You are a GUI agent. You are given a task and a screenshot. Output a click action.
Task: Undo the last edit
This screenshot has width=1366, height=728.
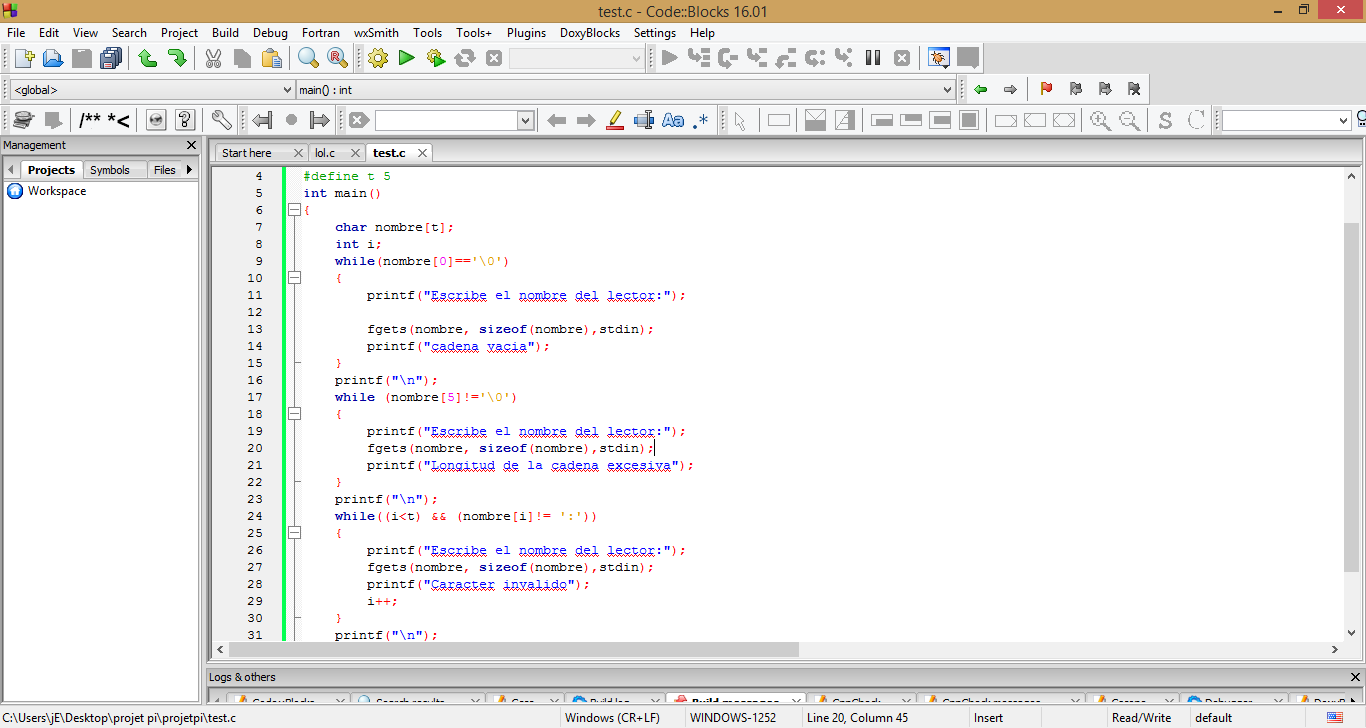click(148, 58)
